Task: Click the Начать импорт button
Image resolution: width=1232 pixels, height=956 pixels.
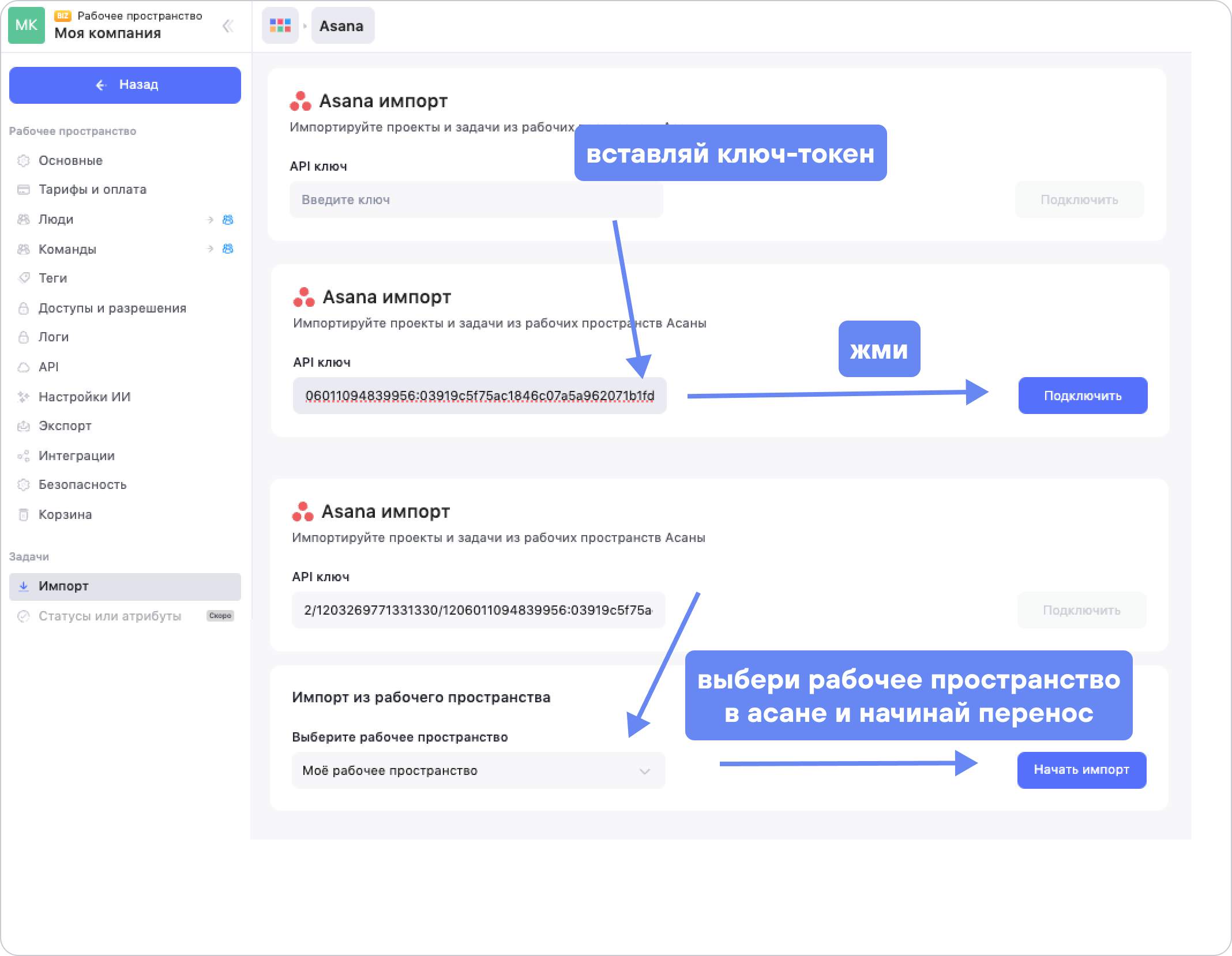Action: click(x=1081, y=770)
